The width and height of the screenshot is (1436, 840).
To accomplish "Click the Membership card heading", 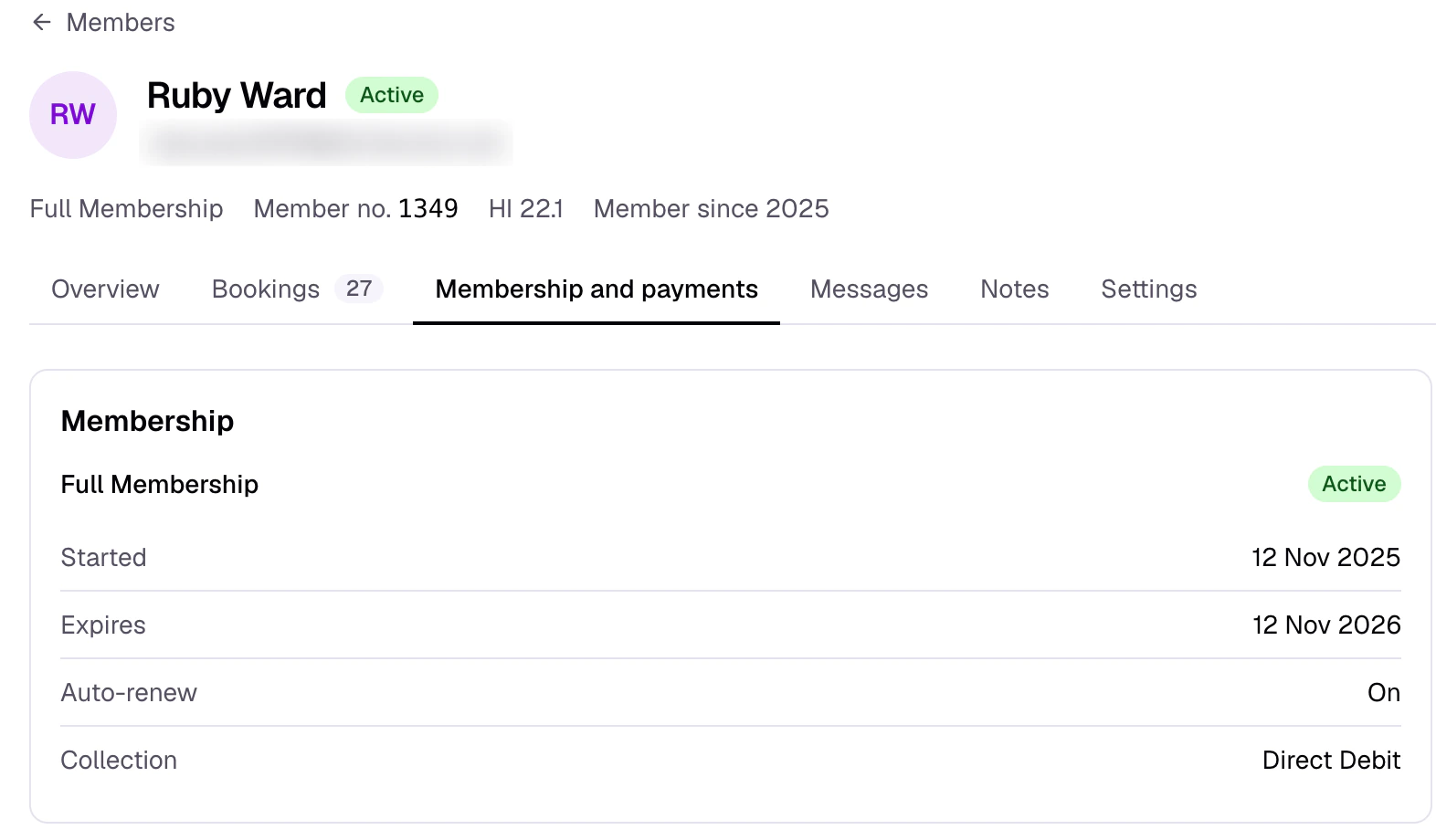I will (x=147, y=421).
